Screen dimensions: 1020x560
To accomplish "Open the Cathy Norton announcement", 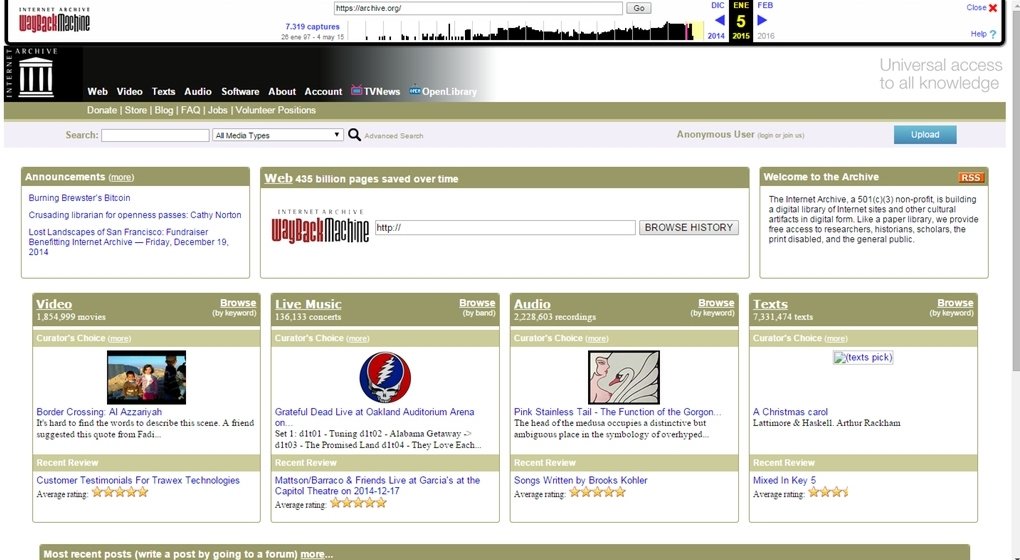I will pos(135,215).
